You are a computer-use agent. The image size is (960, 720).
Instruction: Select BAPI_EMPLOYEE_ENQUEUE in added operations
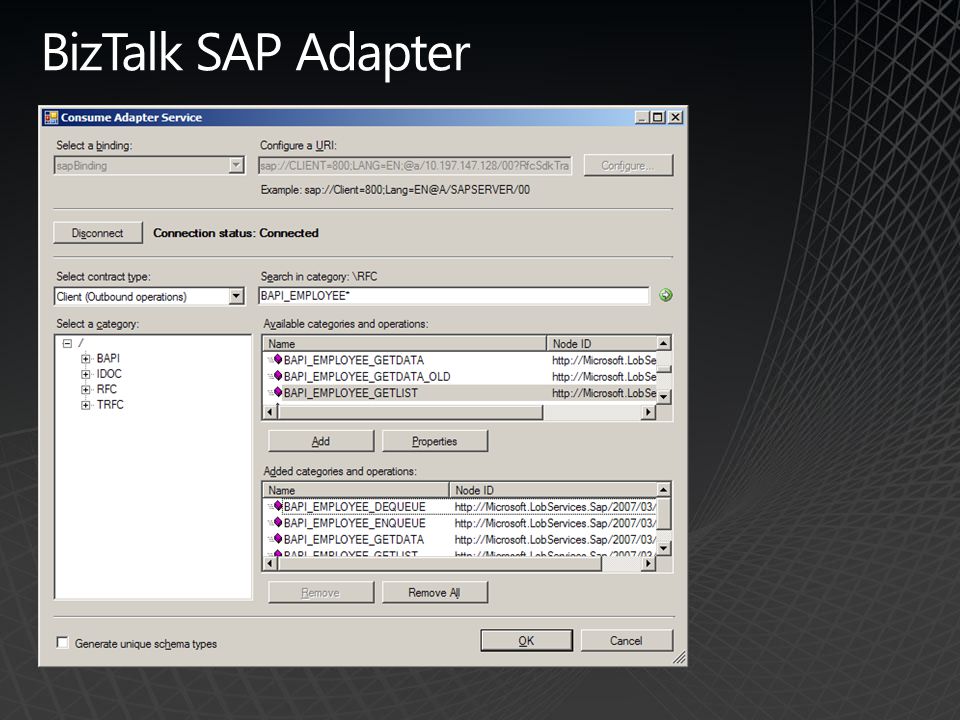pyautogui.click(x=354, y=523)
